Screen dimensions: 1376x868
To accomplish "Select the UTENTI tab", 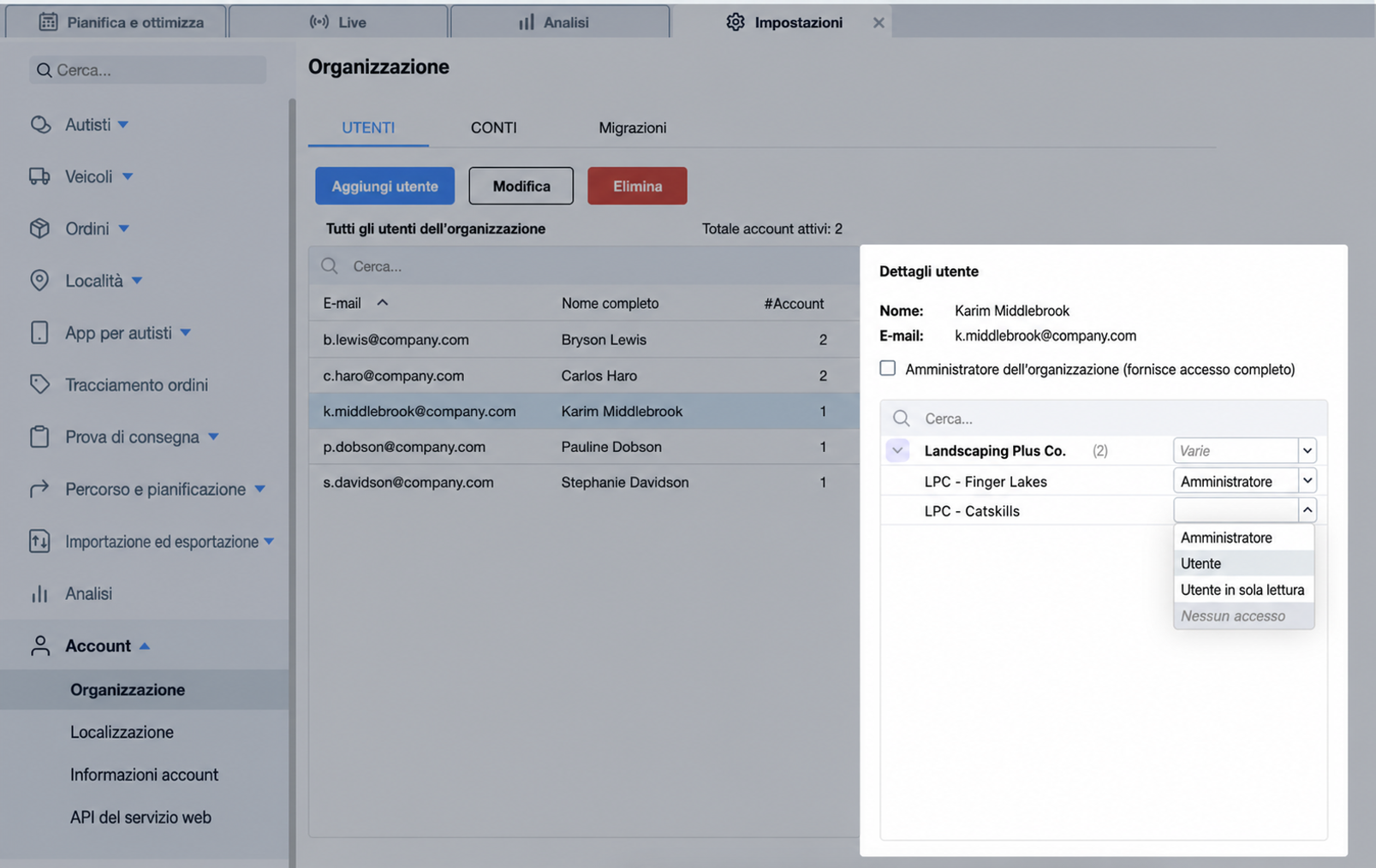I will (x=368, y=128).
